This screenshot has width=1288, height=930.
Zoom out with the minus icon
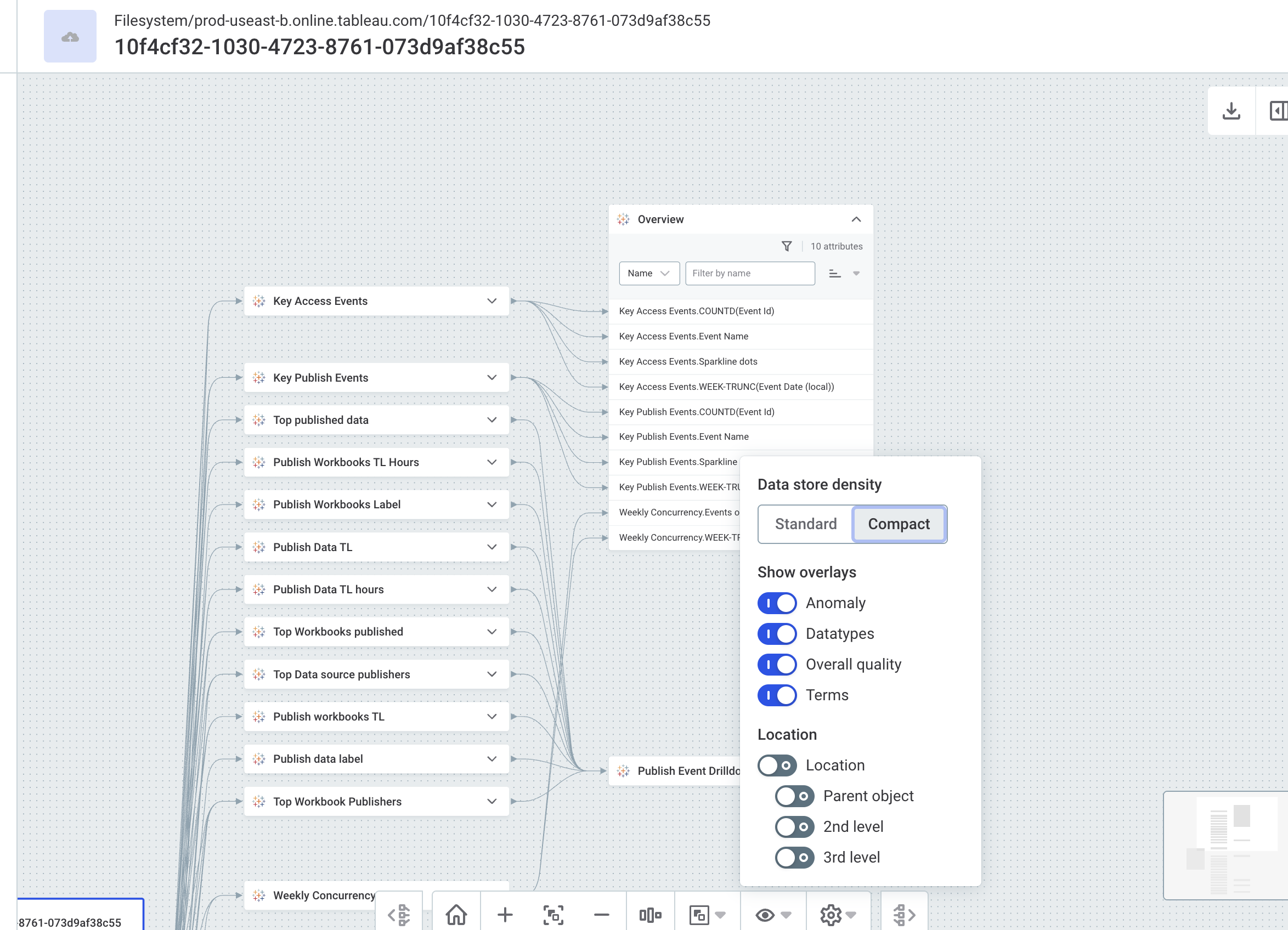[601, 915]
